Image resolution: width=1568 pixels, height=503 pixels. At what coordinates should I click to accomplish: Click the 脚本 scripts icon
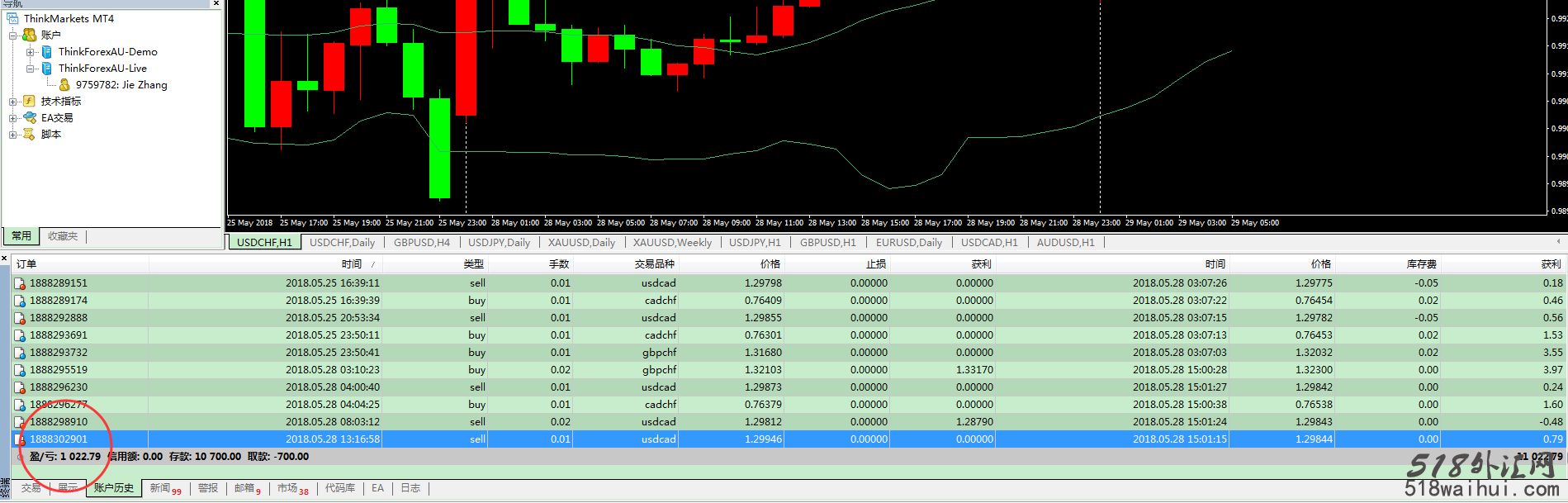(30, 134)
